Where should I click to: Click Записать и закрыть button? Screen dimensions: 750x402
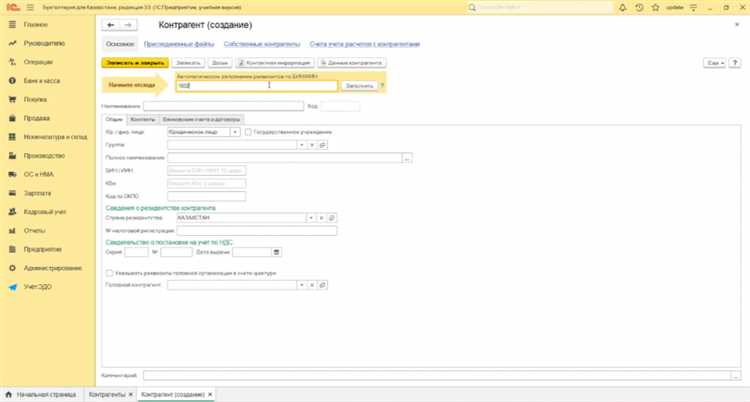136,62
